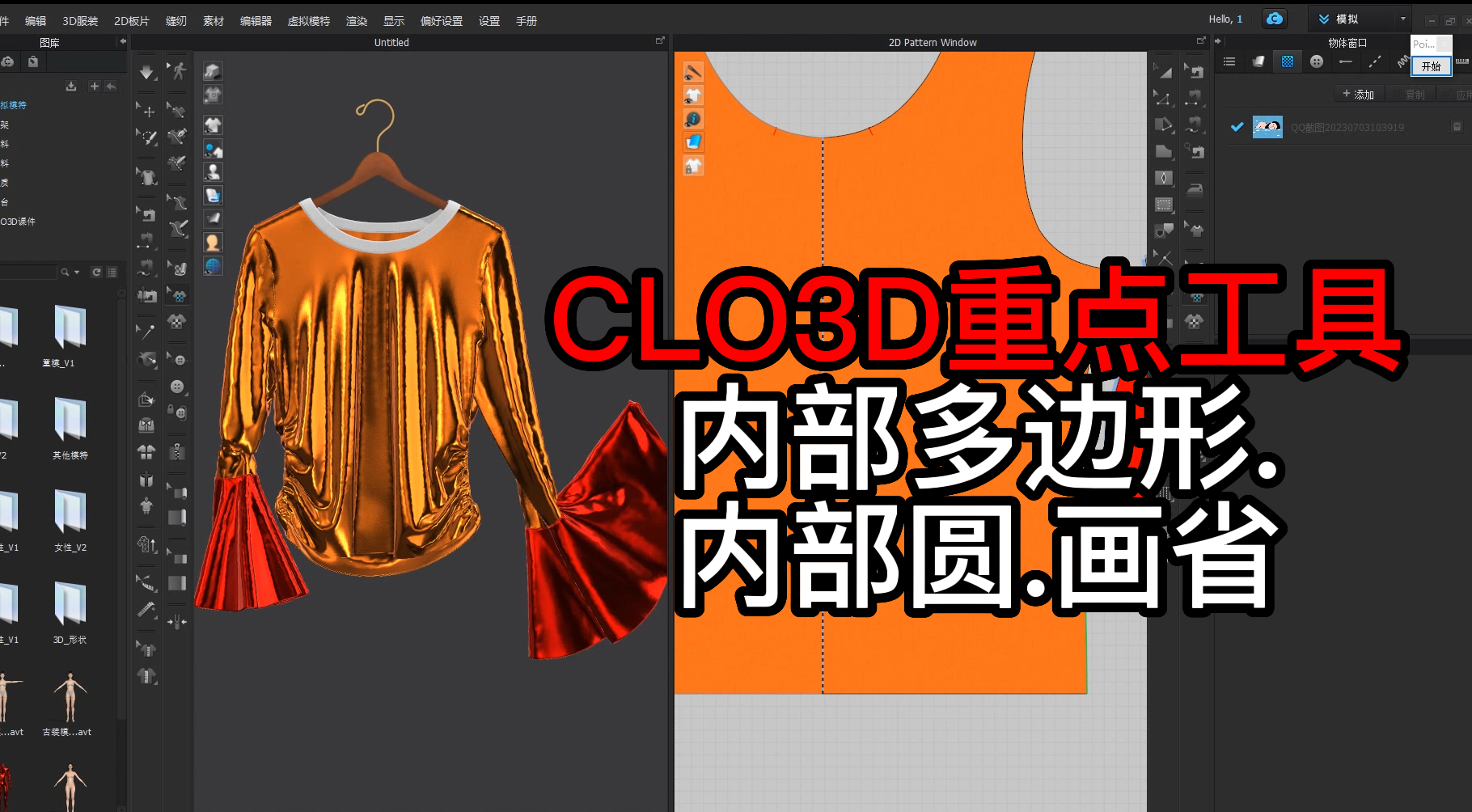
Task: Open the 2D板片 menu
Action: pos(132,21)
